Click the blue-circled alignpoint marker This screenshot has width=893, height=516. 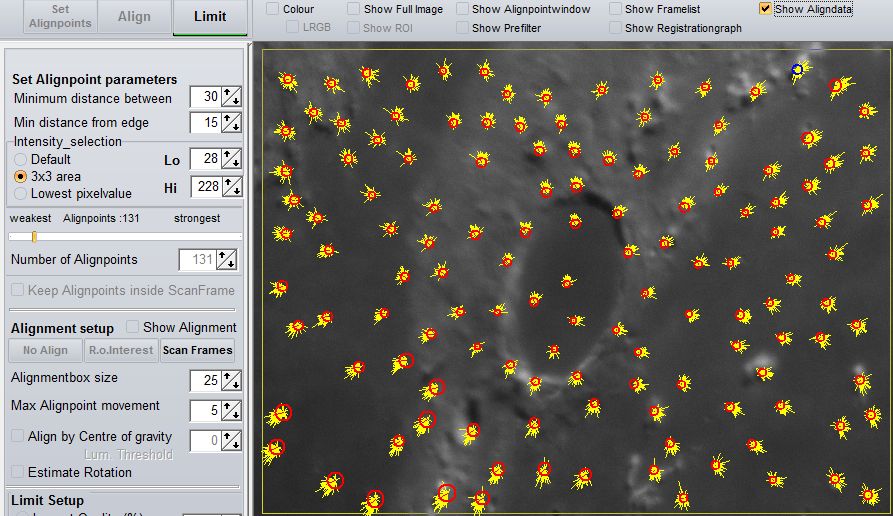coord(797,69)
